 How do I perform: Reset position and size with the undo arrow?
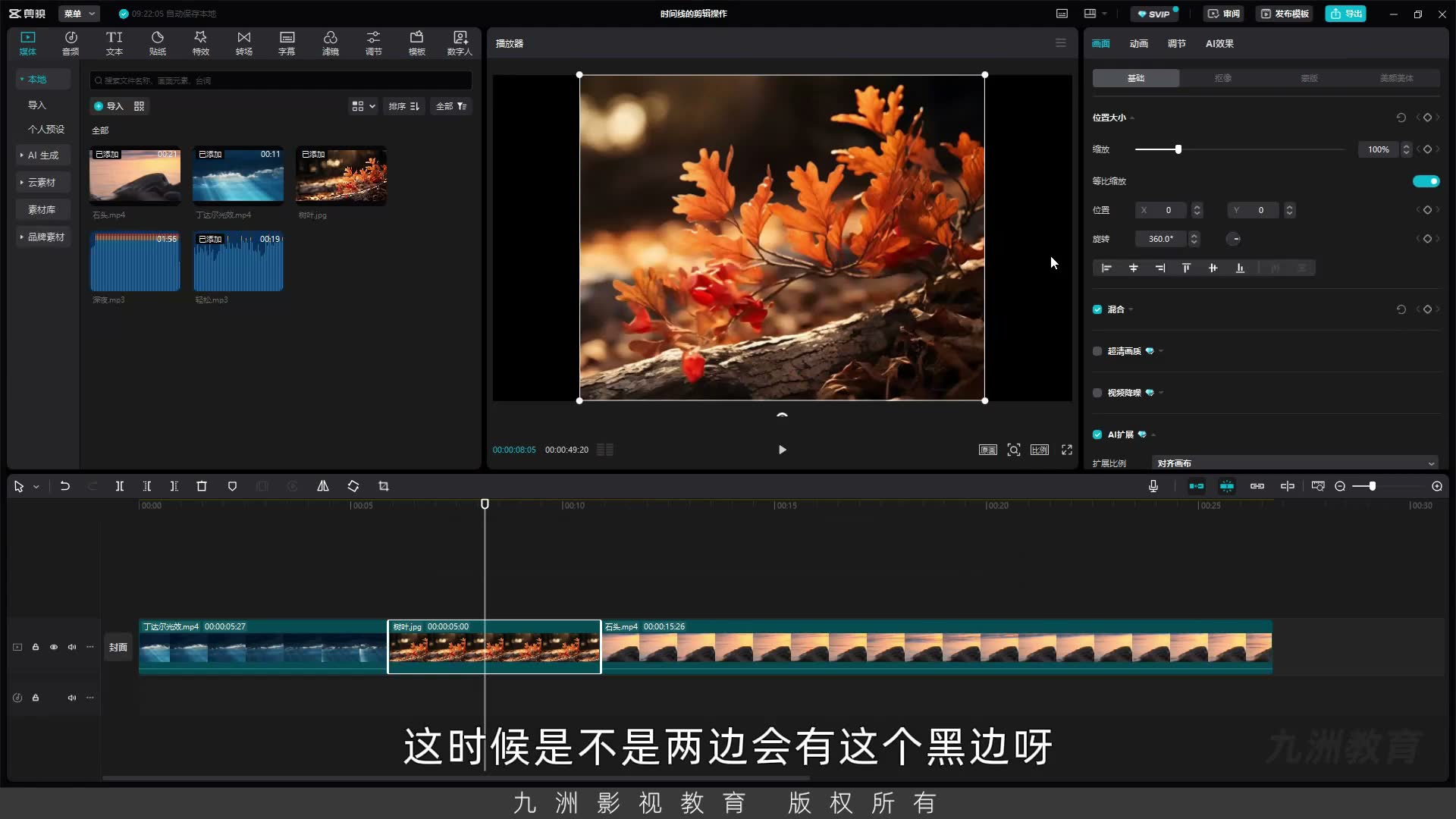point(1401,118)
